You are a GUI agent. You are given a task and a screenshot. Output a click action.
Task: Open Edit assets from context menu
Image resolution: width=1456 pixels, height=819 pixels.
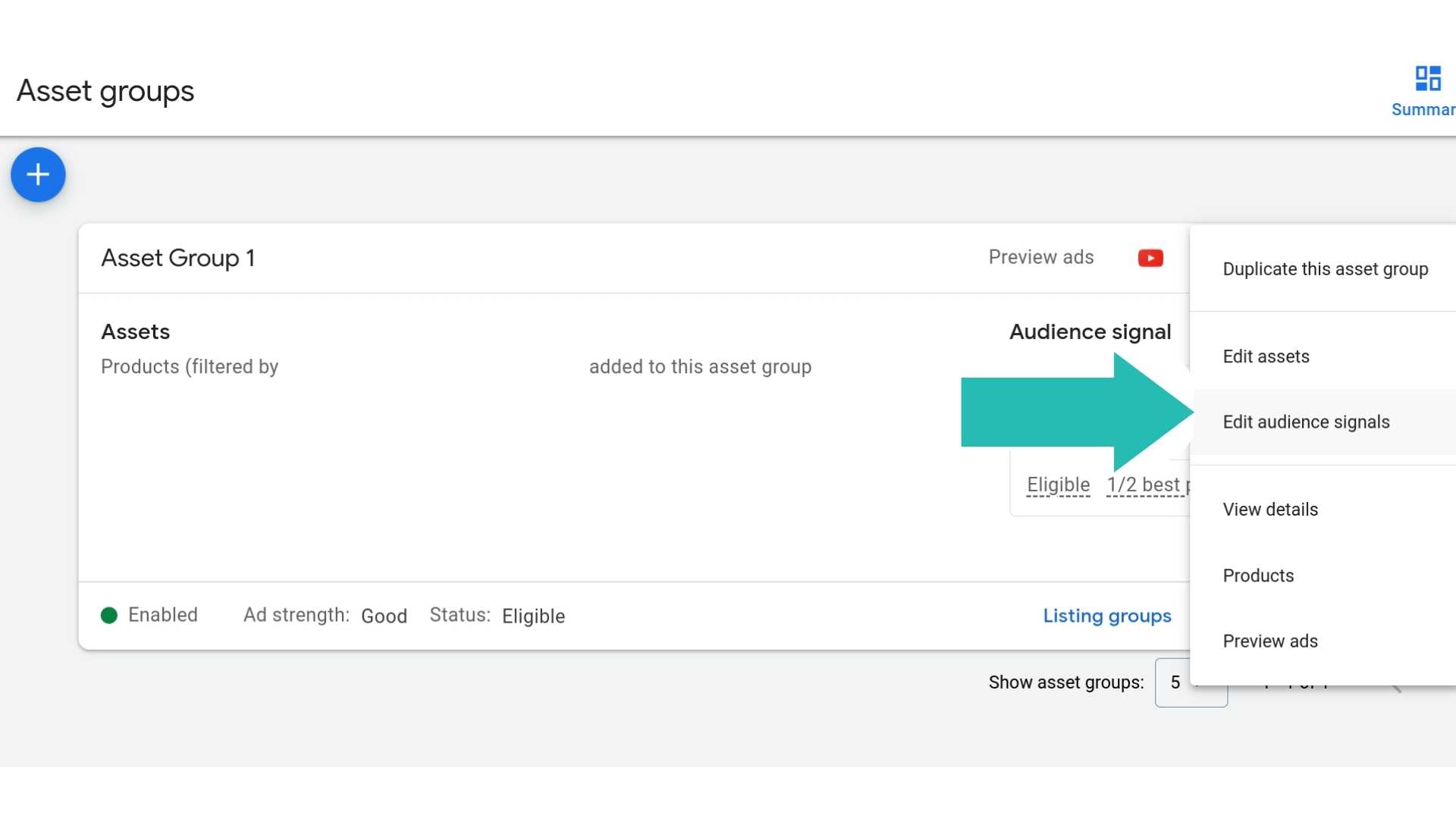(1265, 355)
